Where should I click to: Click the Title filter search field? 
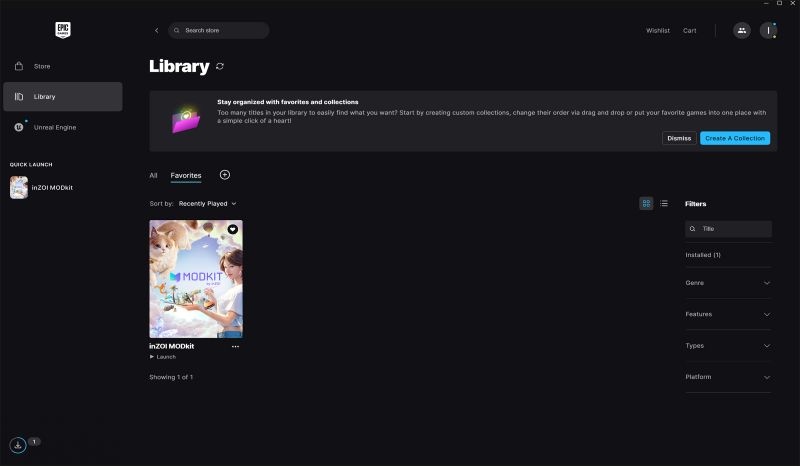[728, 229]
